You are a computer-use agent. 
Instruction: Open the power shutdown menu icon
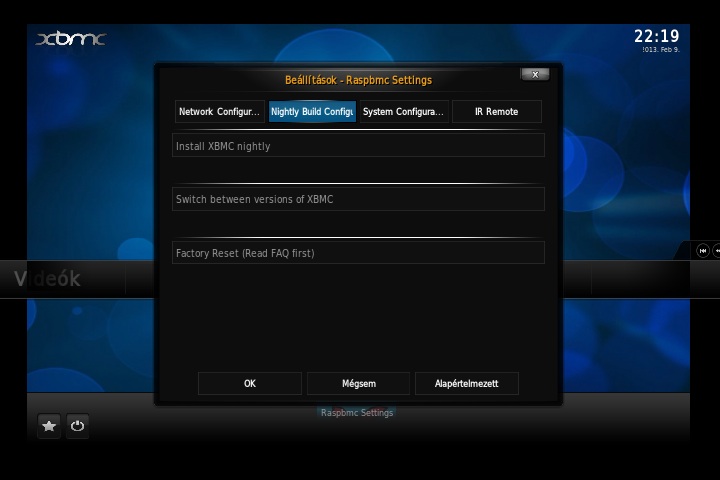click(x=78, y=425)
